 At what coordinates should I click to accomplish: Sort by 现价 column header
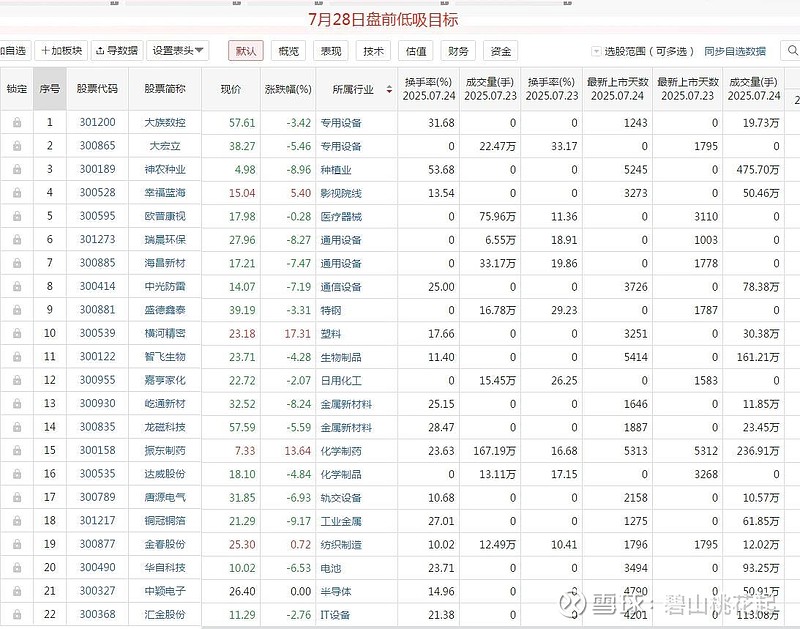231,89
